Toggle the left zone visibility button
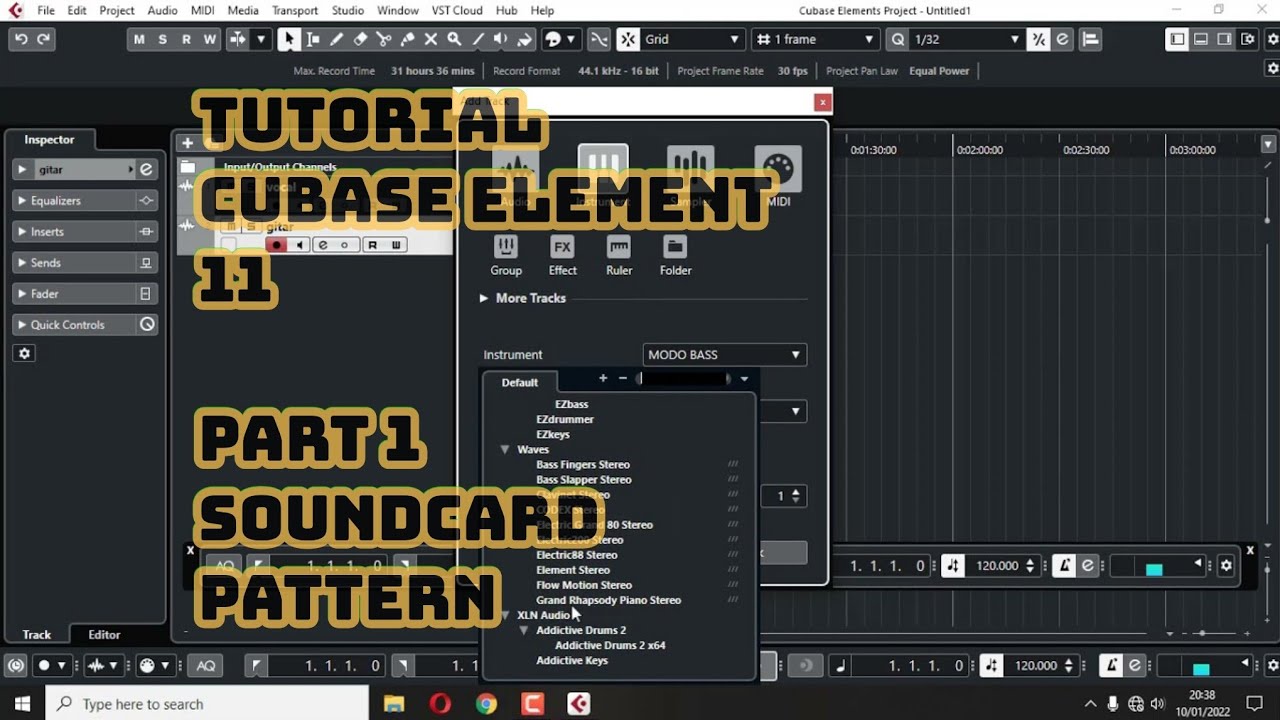This screenshot has width=1280, height=720. [1178, 39]
